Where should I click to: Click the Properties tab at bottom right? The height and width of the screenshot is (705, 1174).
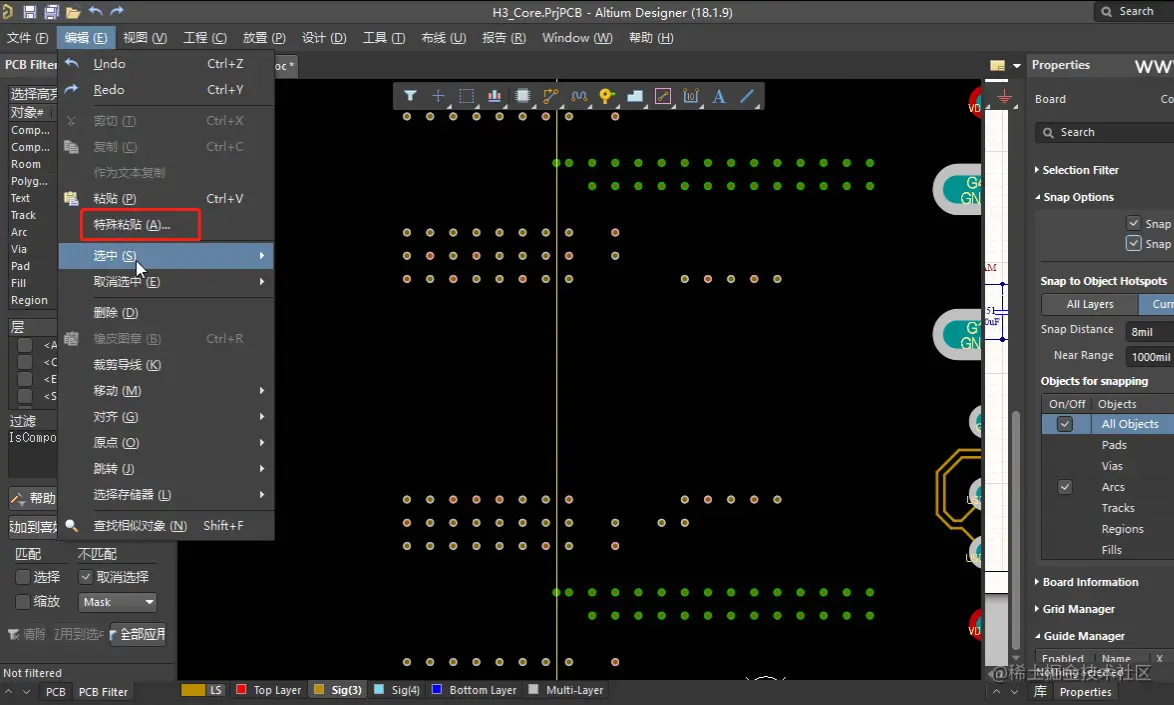pos(1085,692)
